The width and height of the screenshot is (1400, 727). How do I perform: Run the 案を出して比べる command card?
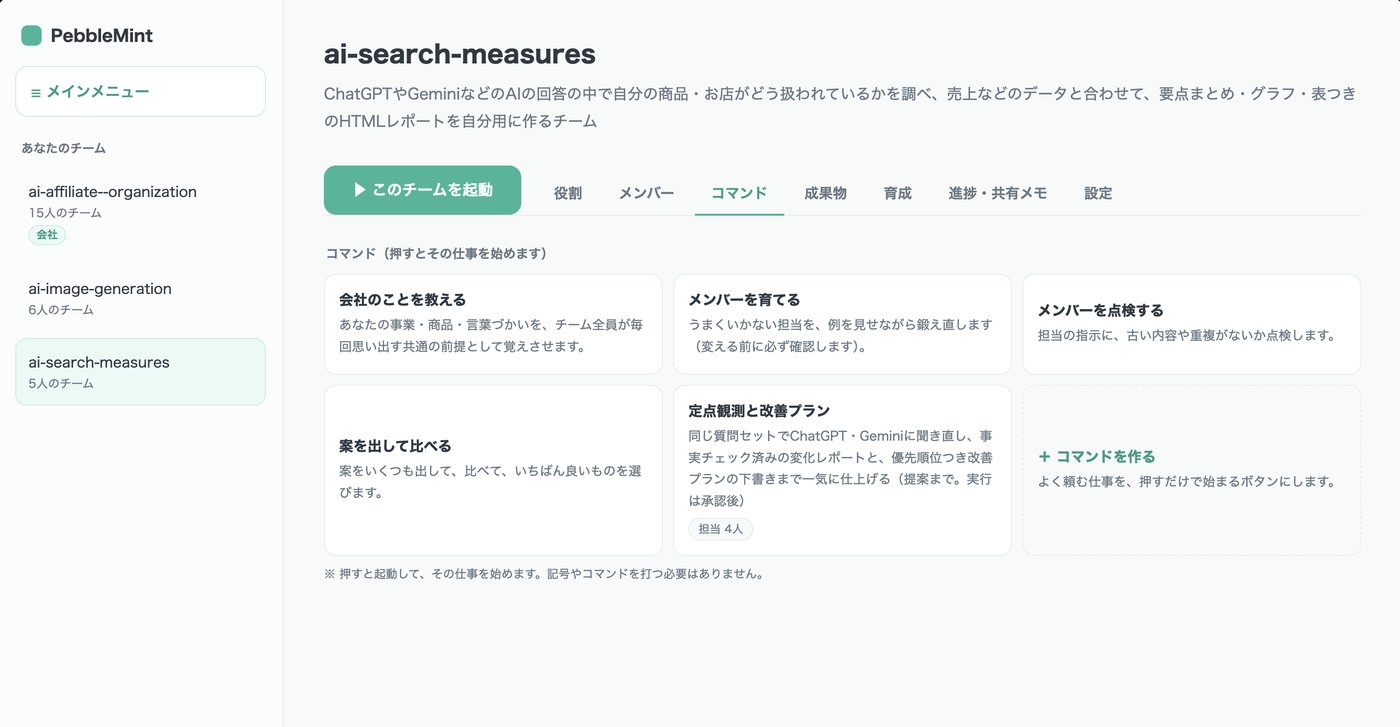click(493, 470)
